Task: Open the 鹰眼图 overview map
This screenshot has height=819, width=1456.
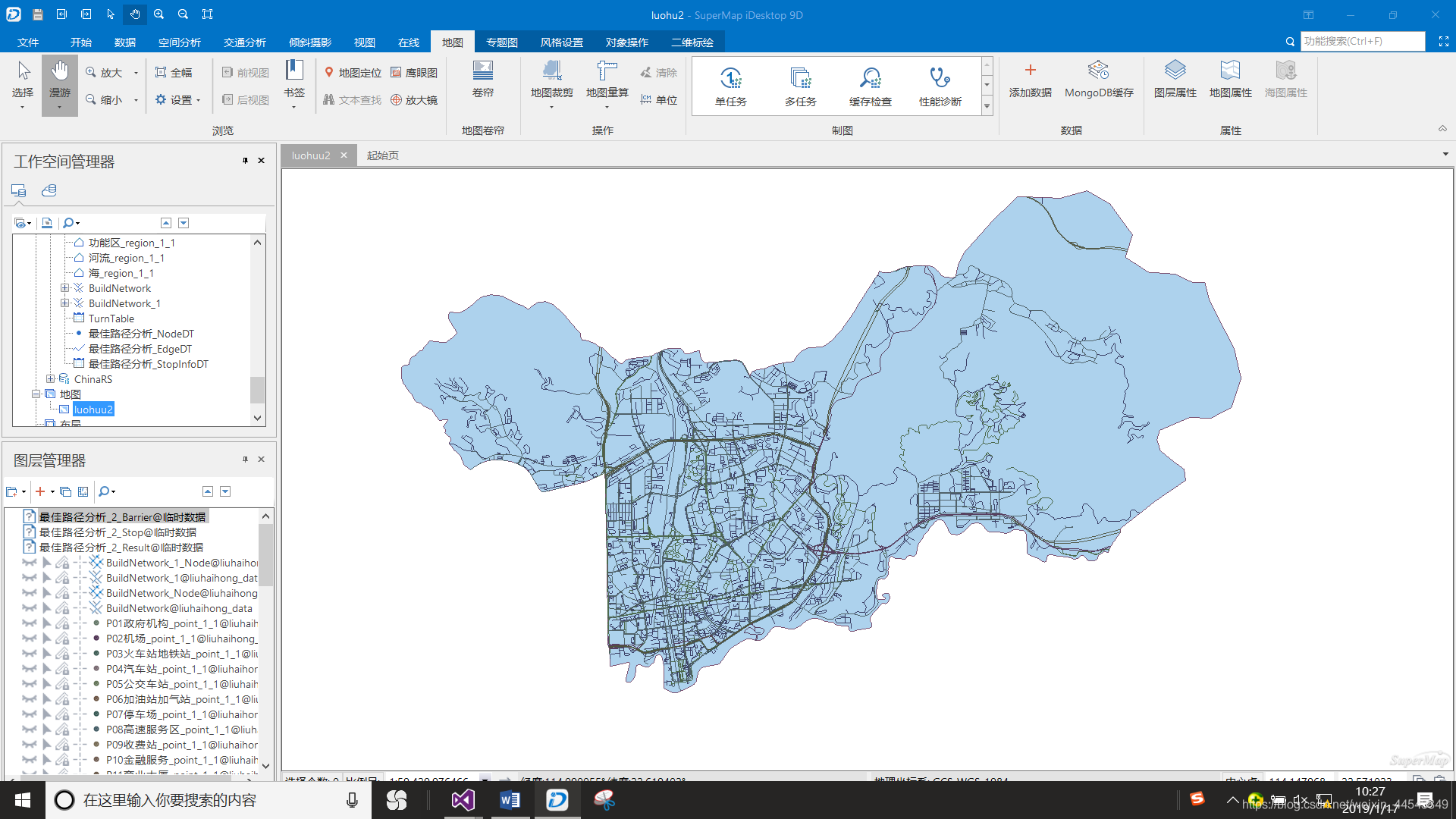Action: 414,73
